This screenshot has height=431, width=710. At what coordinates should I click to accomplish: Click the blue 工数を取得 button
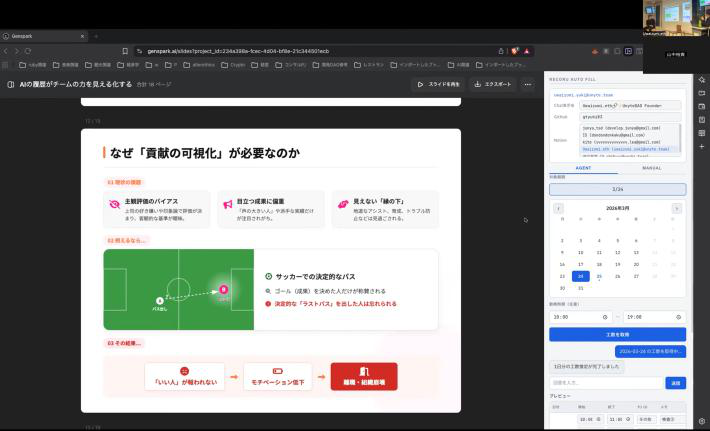(617, 335)
